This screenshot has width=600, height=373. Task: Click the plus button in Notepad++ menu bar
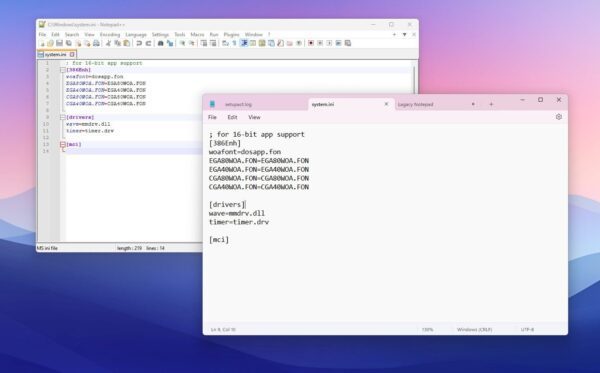pyautogui.click(x=395, y=34)
